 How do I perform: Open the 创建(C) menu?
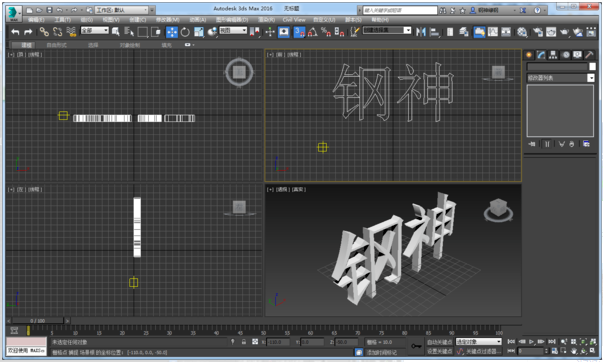pyautogui.click(x=137, y=20)
